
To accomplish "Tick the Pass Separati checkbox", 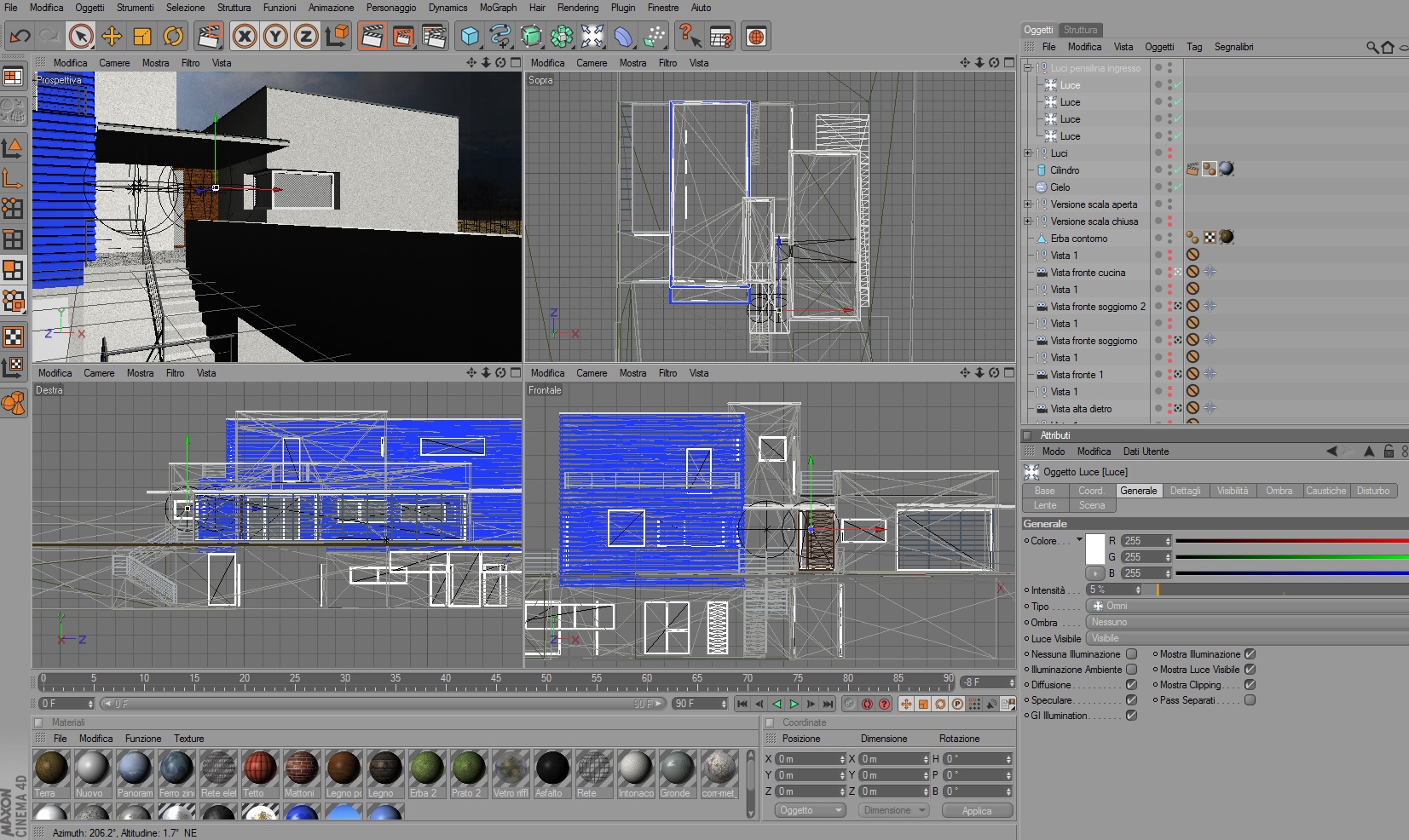I will 1250,700.
